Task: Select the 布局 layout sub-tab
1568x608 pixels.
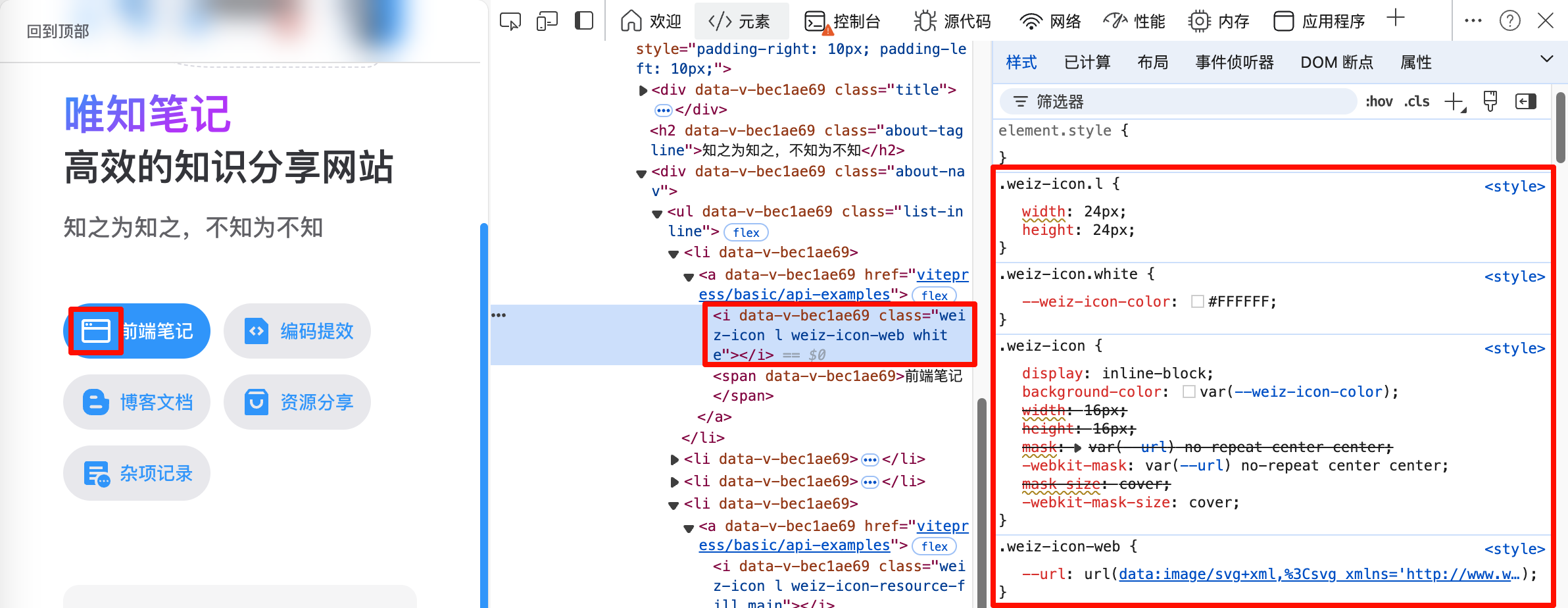Action: tap(1153, 63)
